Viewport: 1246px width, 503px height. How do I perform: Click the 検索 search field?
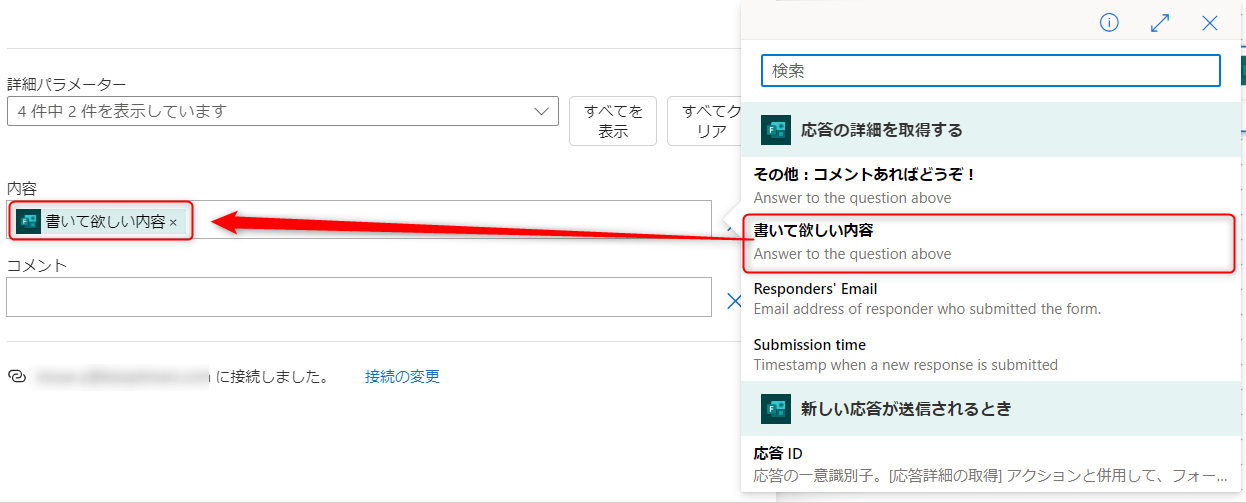(991, 70)
